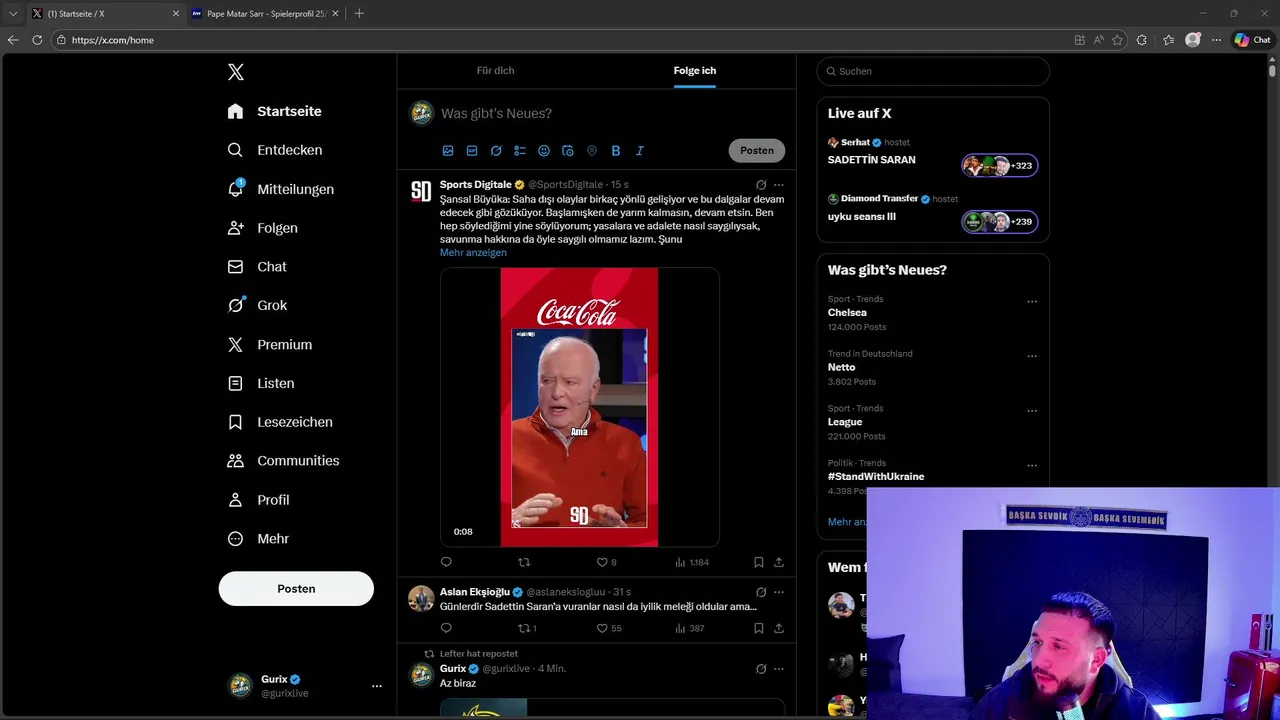Reply to the Sports Digitale post

446,562
